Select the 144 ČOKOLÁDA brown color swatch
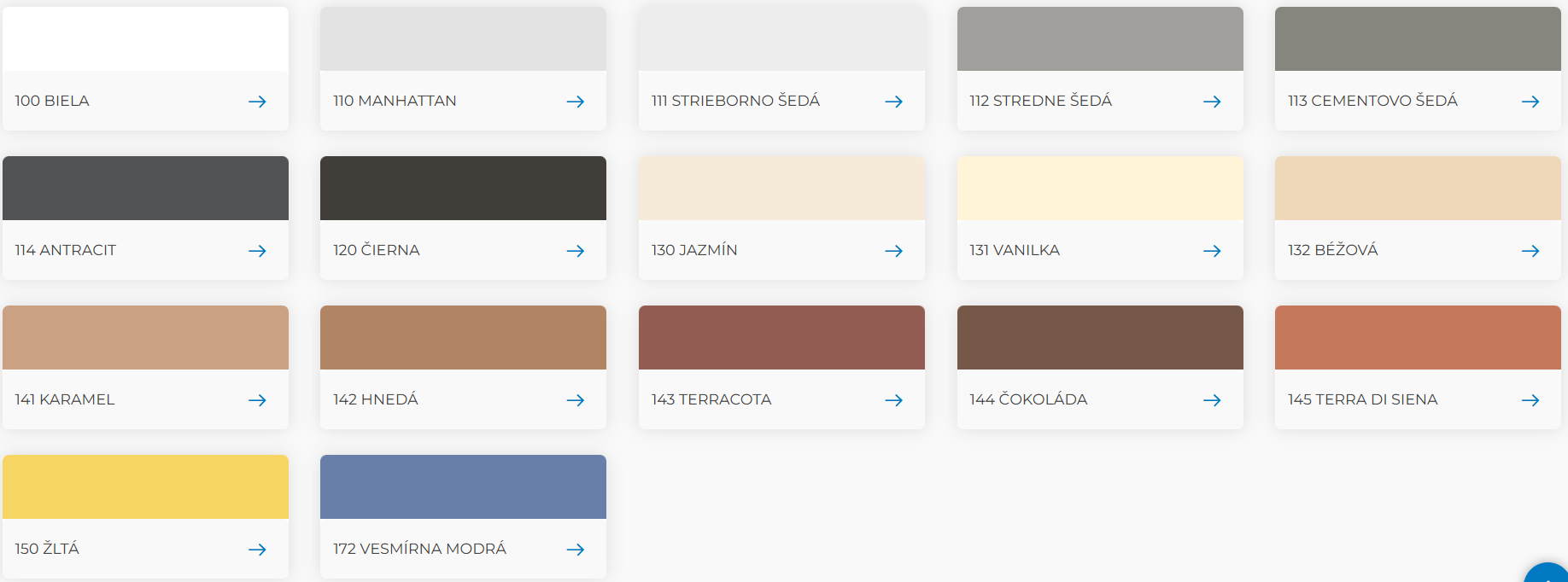1568x582 pixels. [1100, 338]
